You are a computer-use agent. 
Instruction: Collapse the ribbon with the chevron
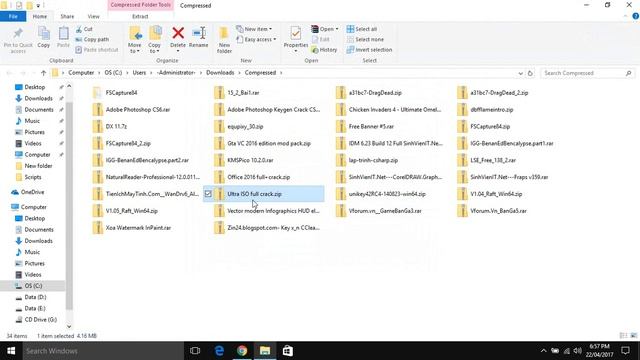coord(625,16)
